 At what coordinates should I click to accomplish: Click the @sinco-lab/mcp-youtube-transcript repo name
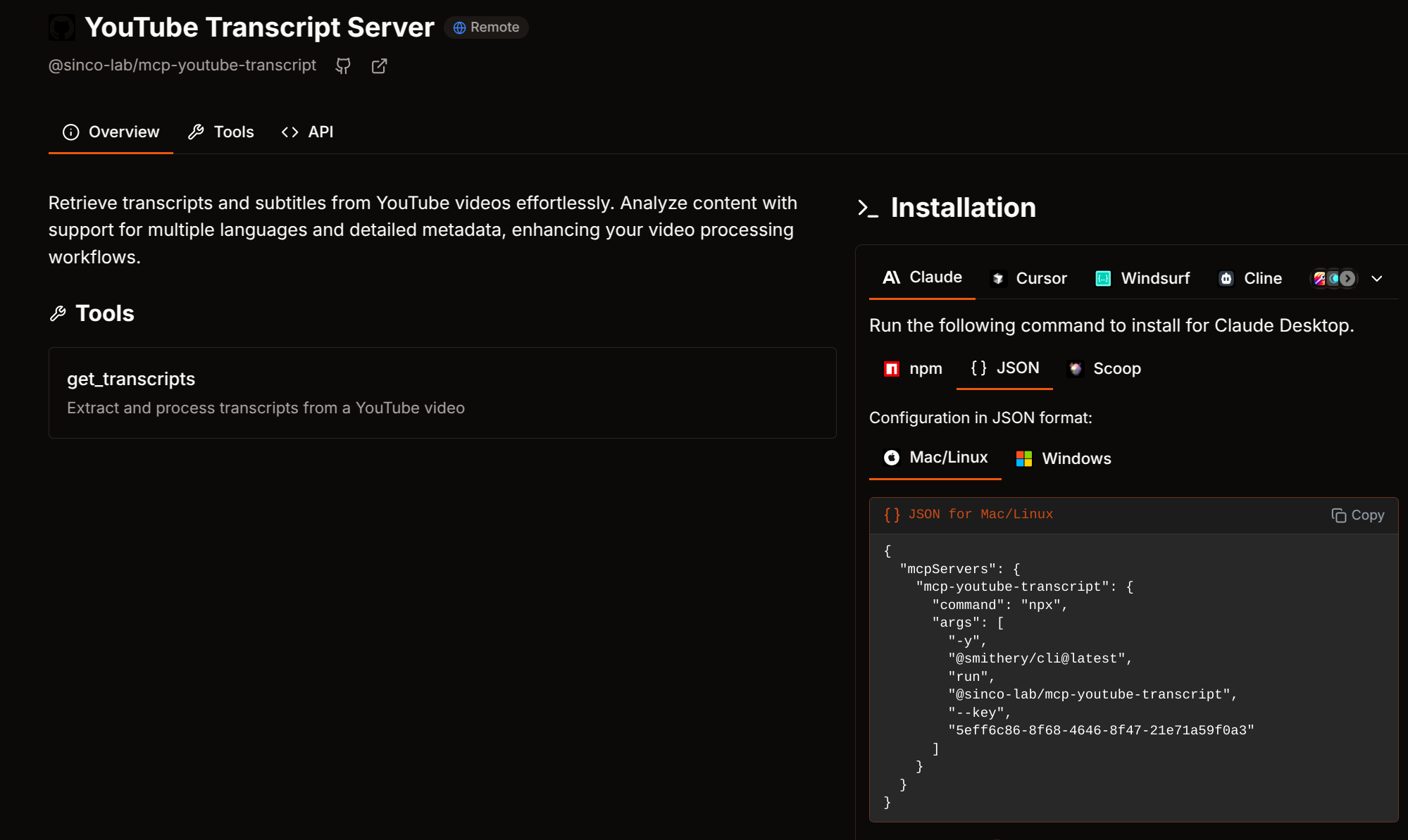point(182,65)
